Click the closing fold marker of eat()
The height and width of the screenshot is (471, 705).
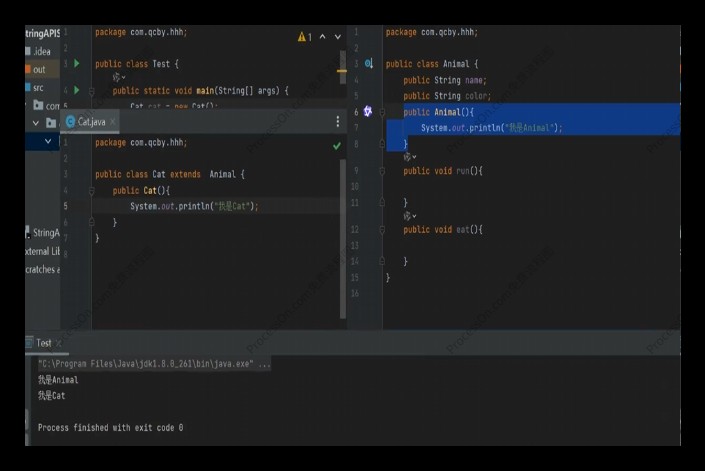382,261
